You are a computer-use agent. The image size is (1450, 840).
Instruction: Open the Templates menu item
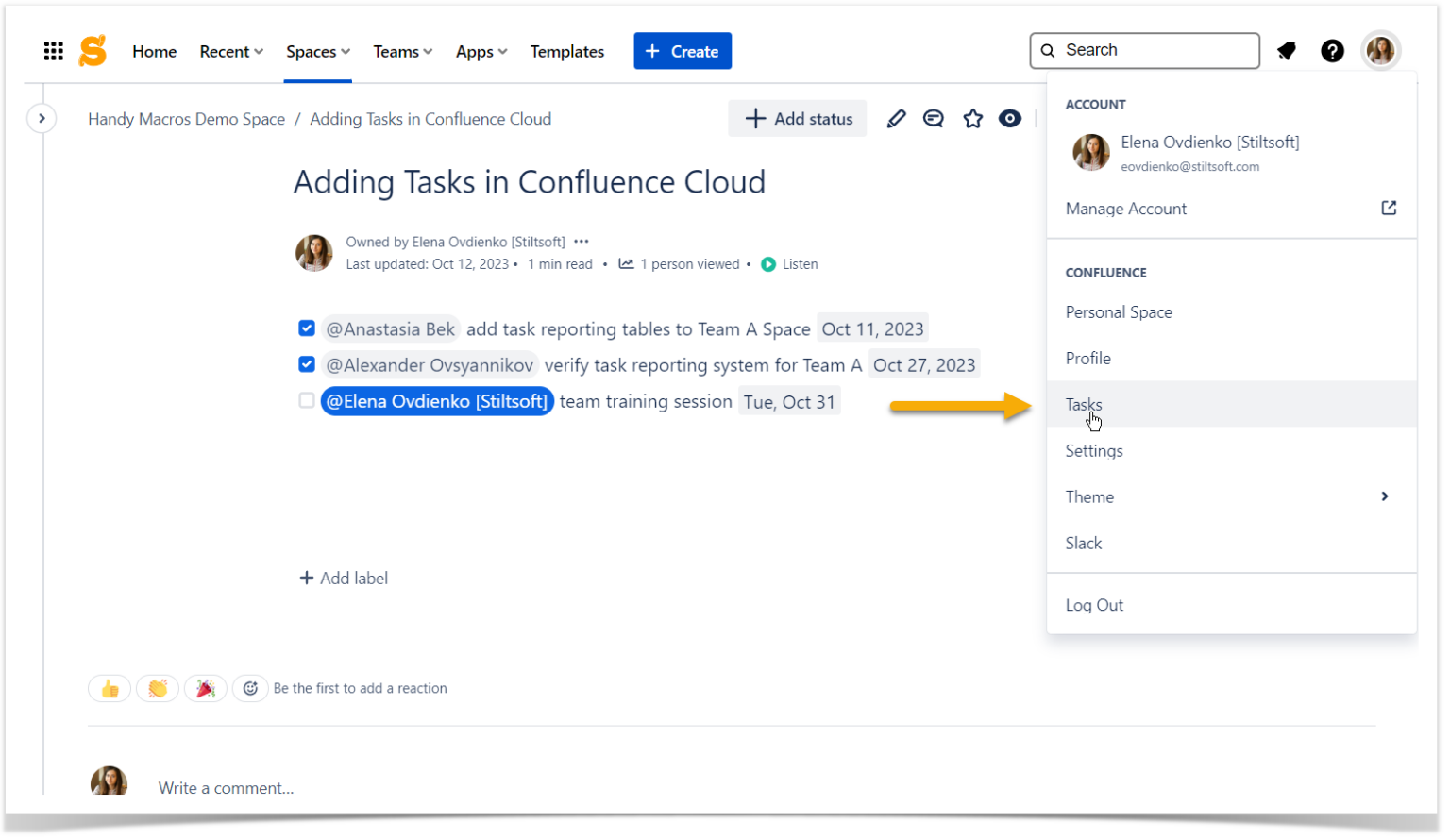(566, 51)
